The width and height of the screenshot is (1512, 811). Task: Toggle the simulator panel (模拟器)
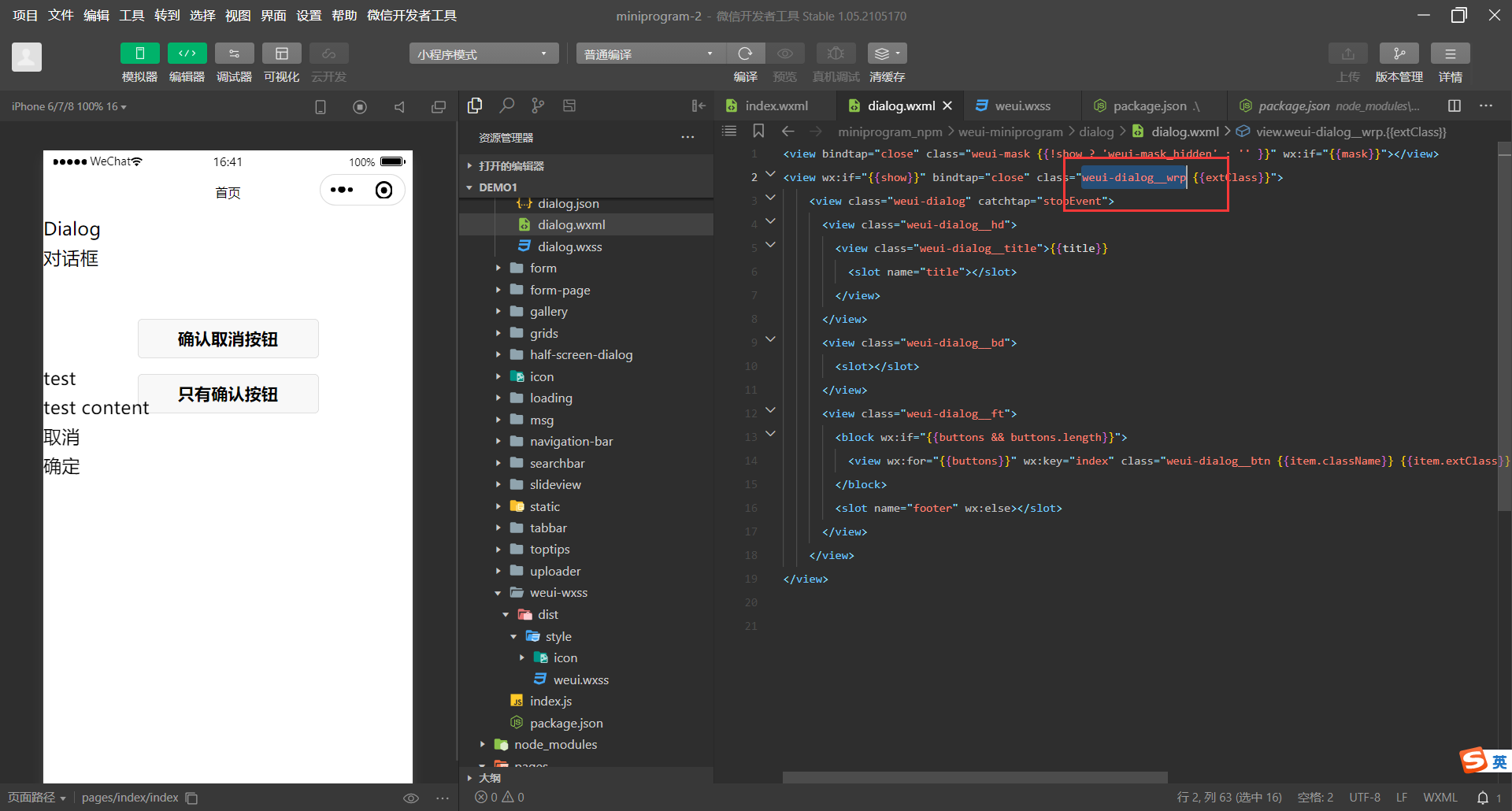(x=139, y=54)
